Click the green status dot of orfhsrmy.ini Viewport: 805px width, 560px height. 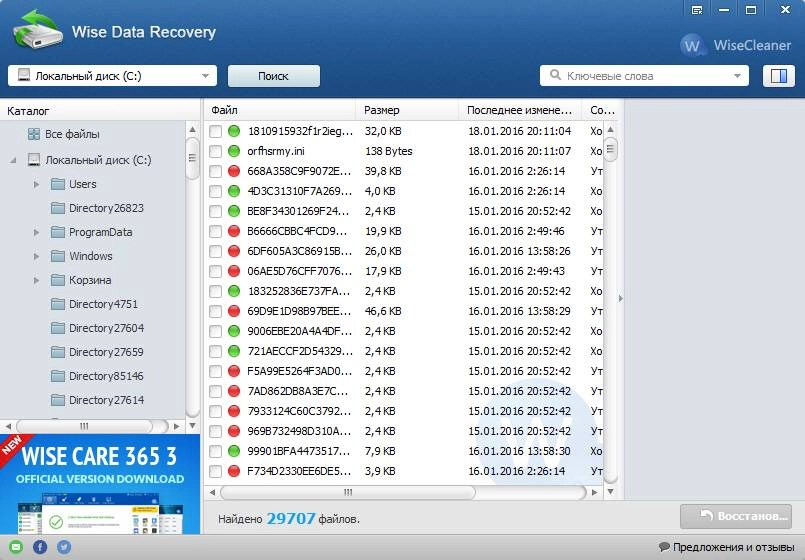[234, 151]
